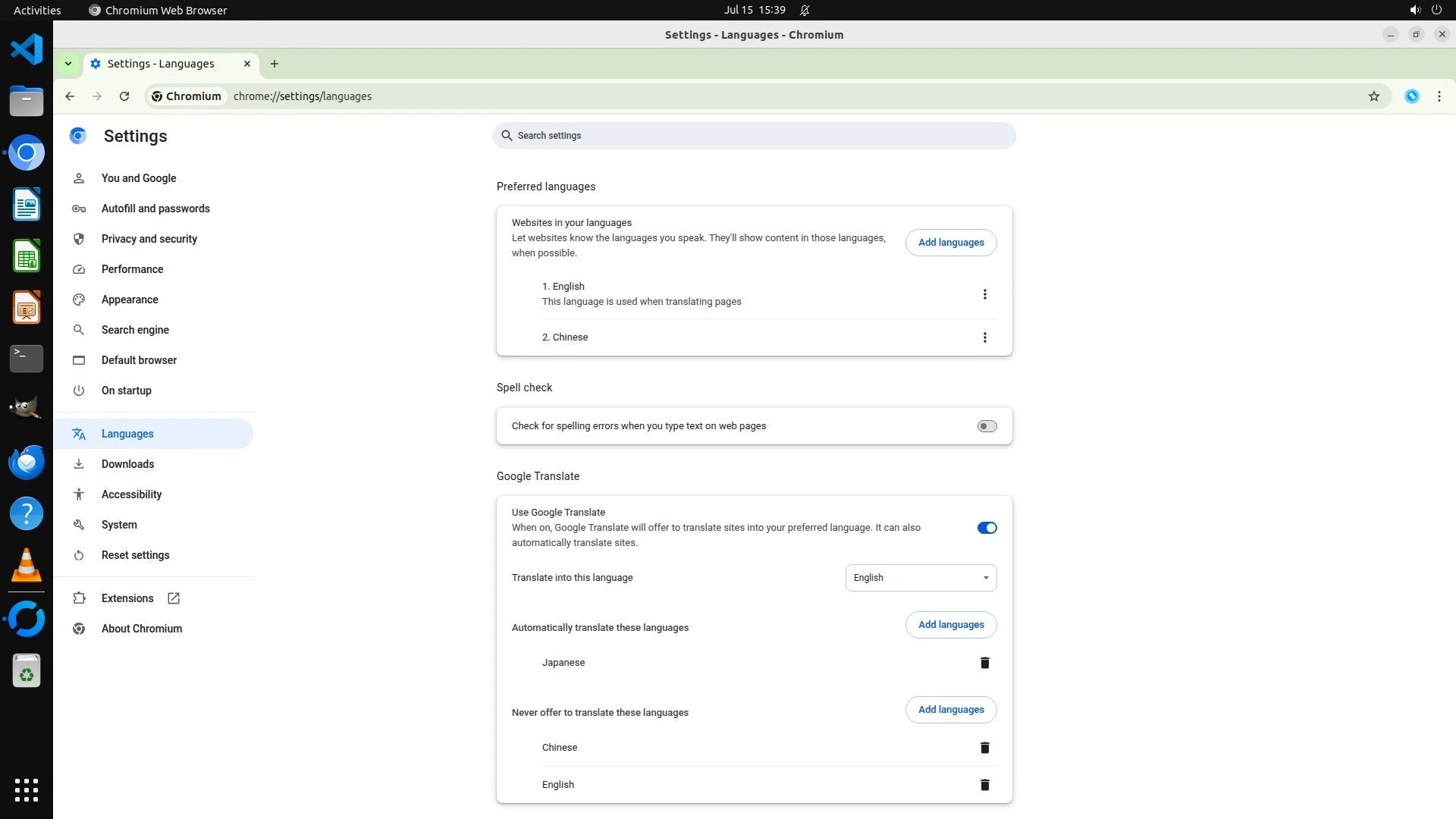Screen dimensions: 1456x819
Task: Open Chromium three-dot main menu
Action: 1439,96
